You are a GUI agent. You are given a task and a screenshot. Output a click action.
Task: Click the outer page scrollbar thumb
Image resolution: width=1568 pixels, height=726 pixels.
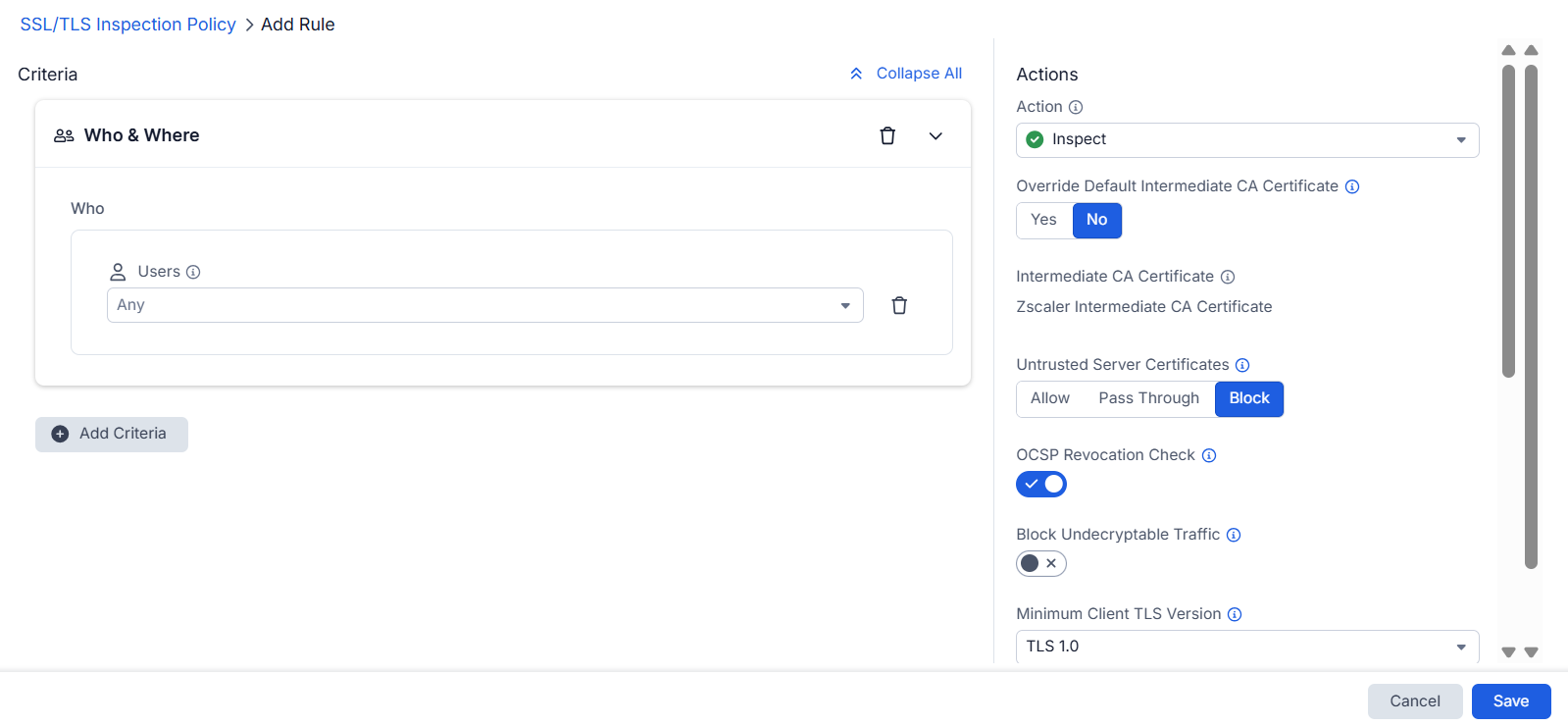1532,316
